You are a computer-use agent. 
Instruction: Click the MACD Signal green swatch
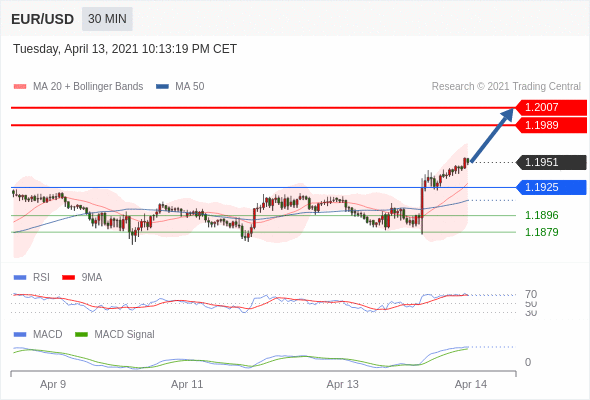coord(81,335)
